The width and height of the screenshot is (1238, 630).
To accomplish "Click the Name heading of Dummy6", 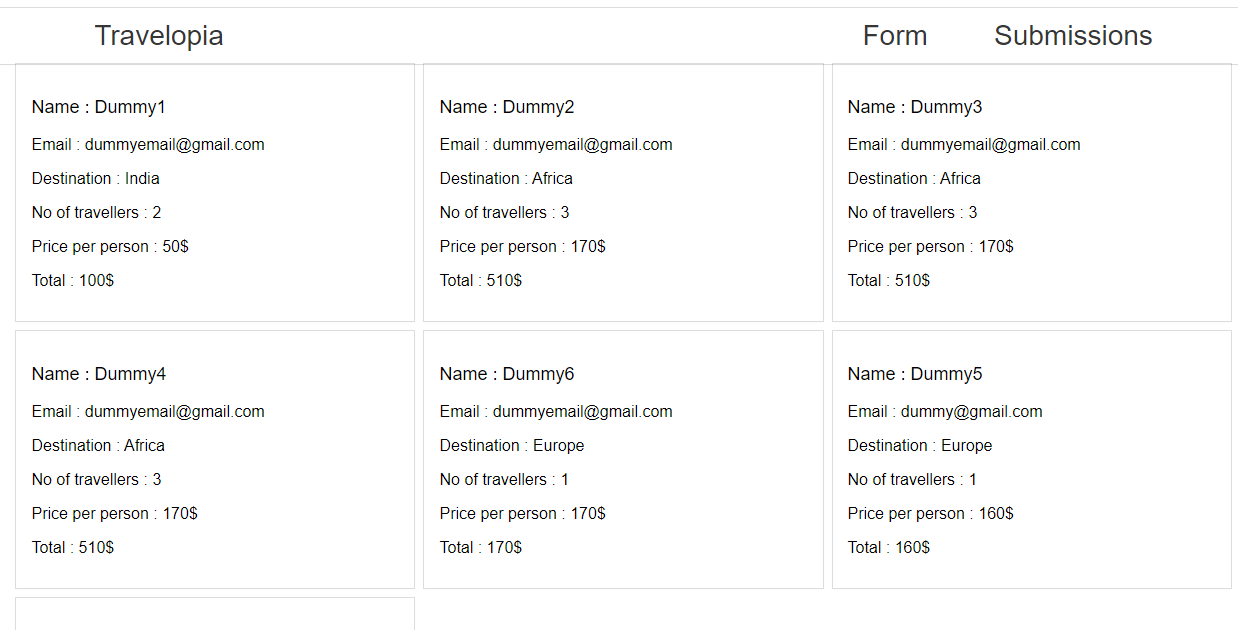I will (x=505, y=373).
